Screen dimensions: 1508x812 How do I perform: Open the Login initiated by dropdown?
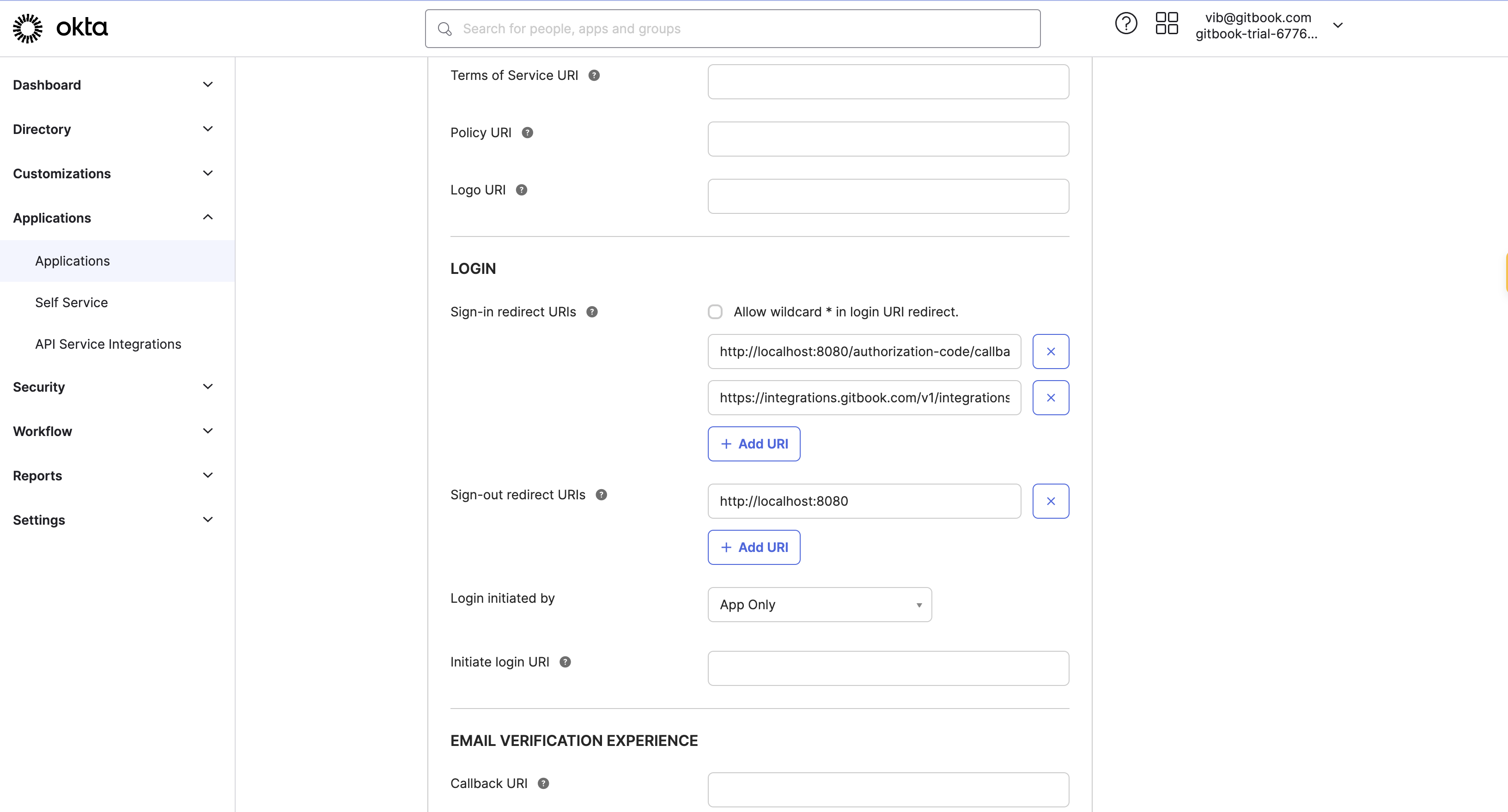tap(819, 604)
